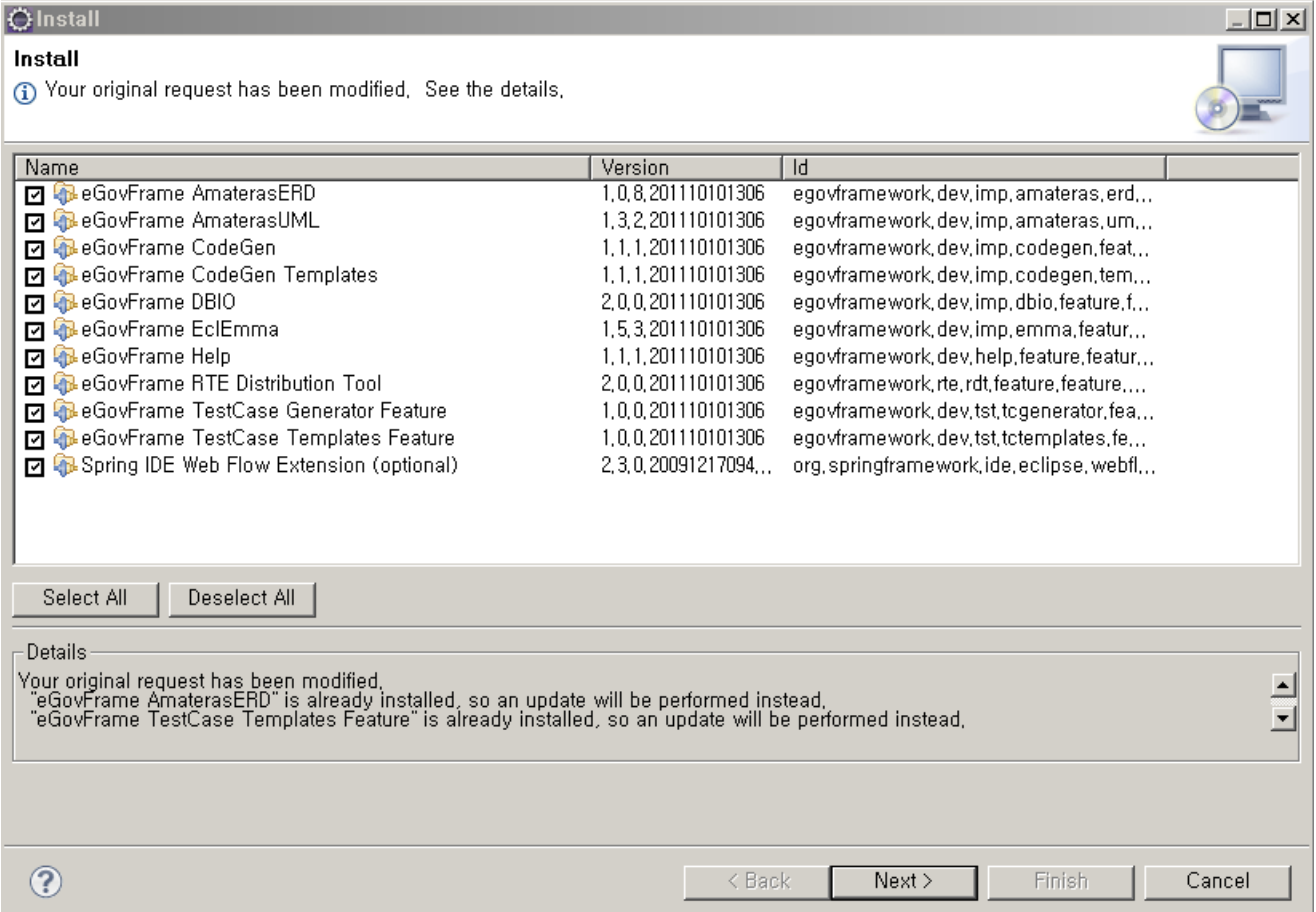This screenshot has width=1316, height=912.
Task: Click the eGovFrame AmaterasUML feature icon
Action: [x=65, y=220]
